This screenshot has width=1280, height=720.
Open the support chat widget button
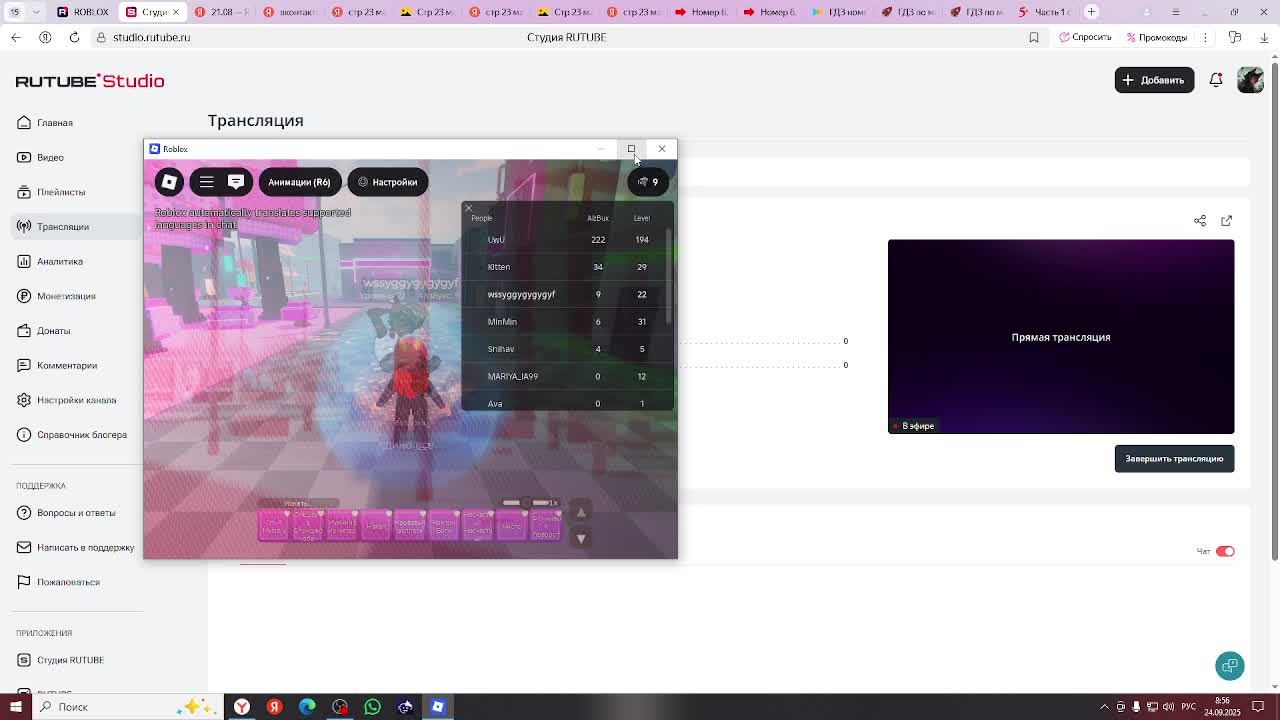click(1230, 666)
